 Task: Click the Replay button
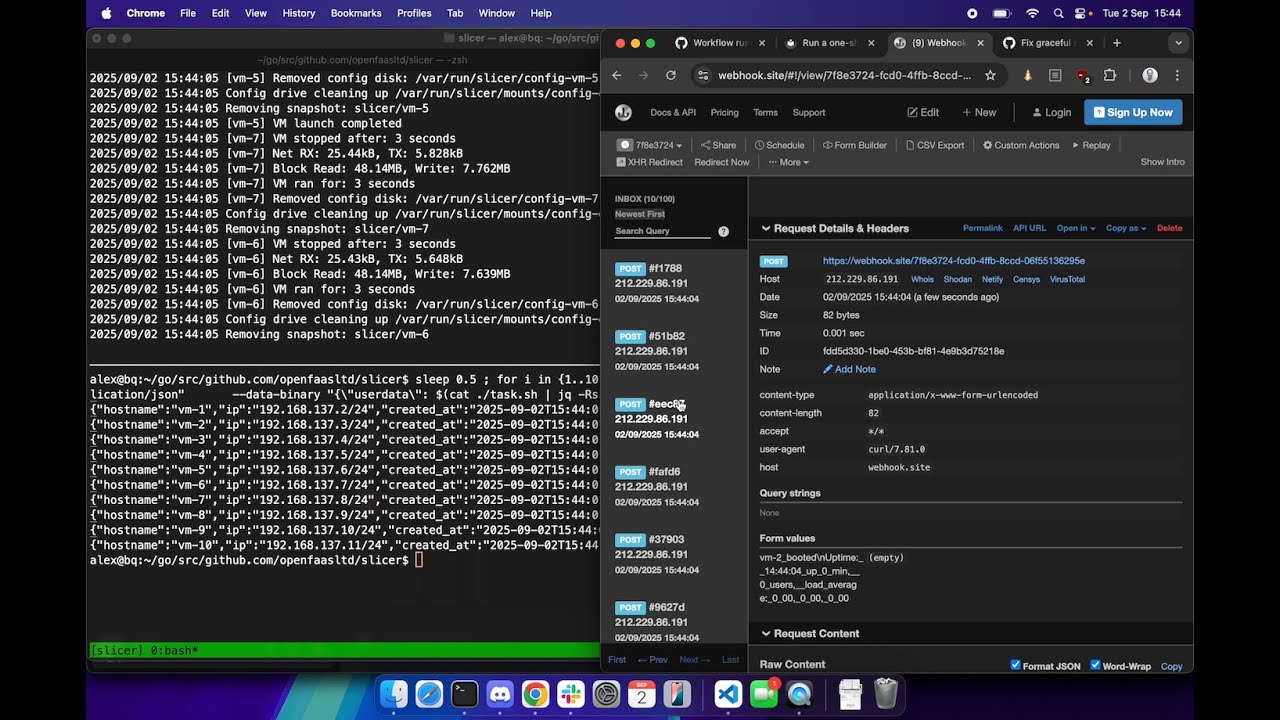[1091, 145]
